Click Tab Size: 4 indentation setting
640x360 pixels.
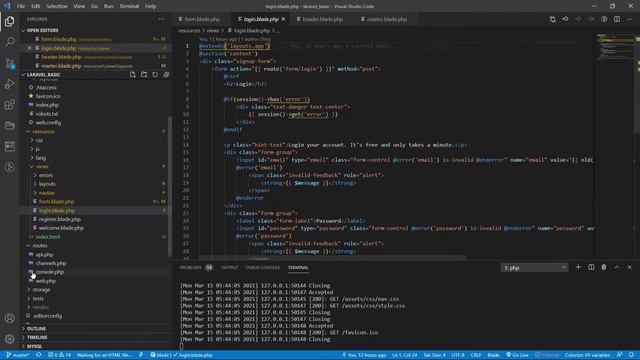tap(434, 355)
